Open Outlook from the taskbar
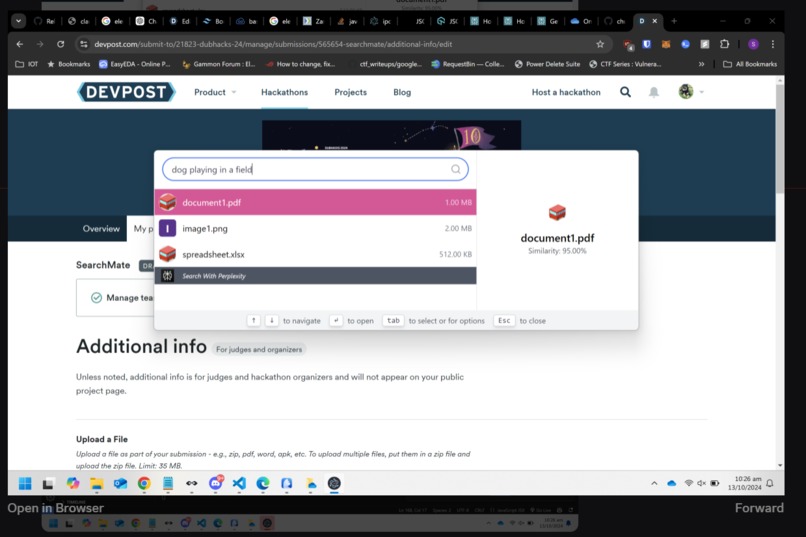This screenshot has width=806, height=537. (120, 483)
